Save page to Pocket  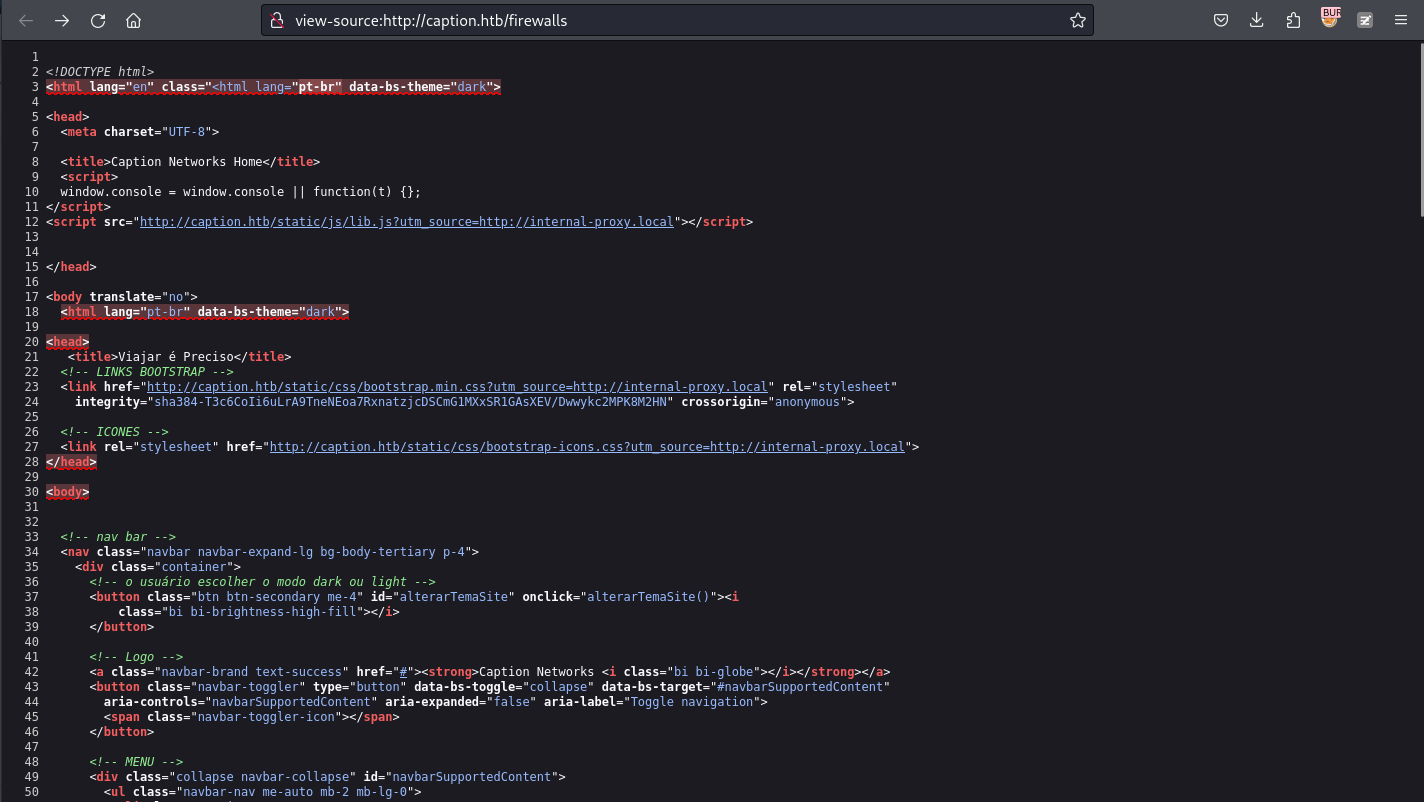(x=1221, y=20)
